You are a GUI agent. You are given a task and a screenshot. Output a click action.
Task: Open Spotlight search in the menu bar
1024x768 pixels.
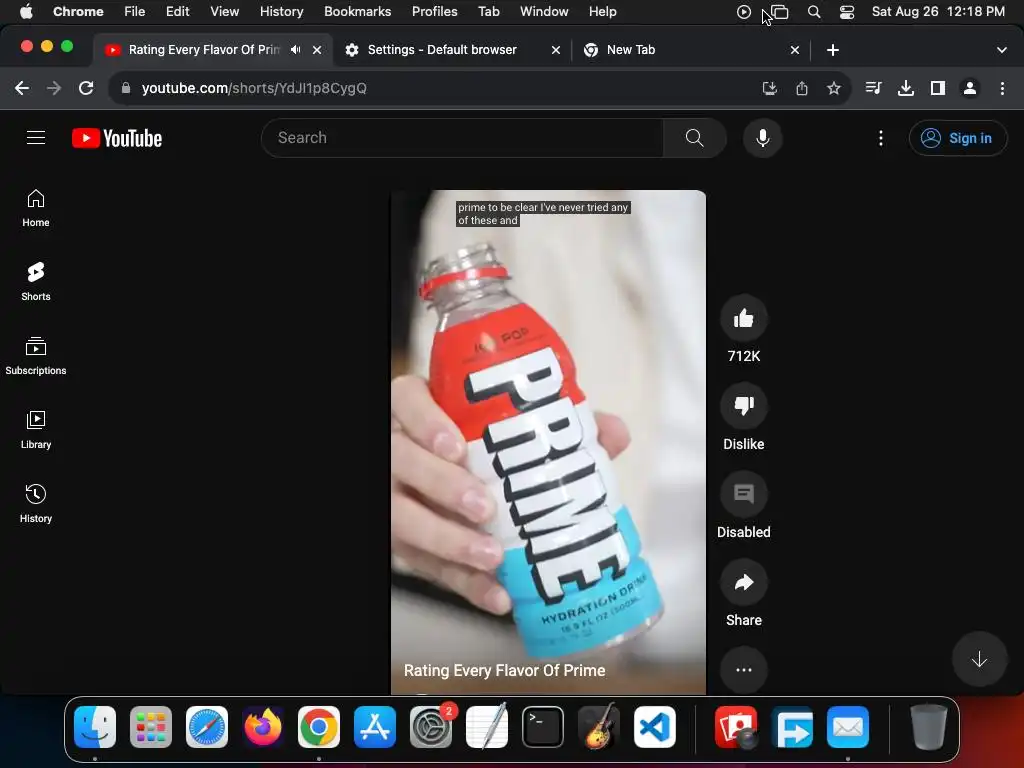(814, 12)
